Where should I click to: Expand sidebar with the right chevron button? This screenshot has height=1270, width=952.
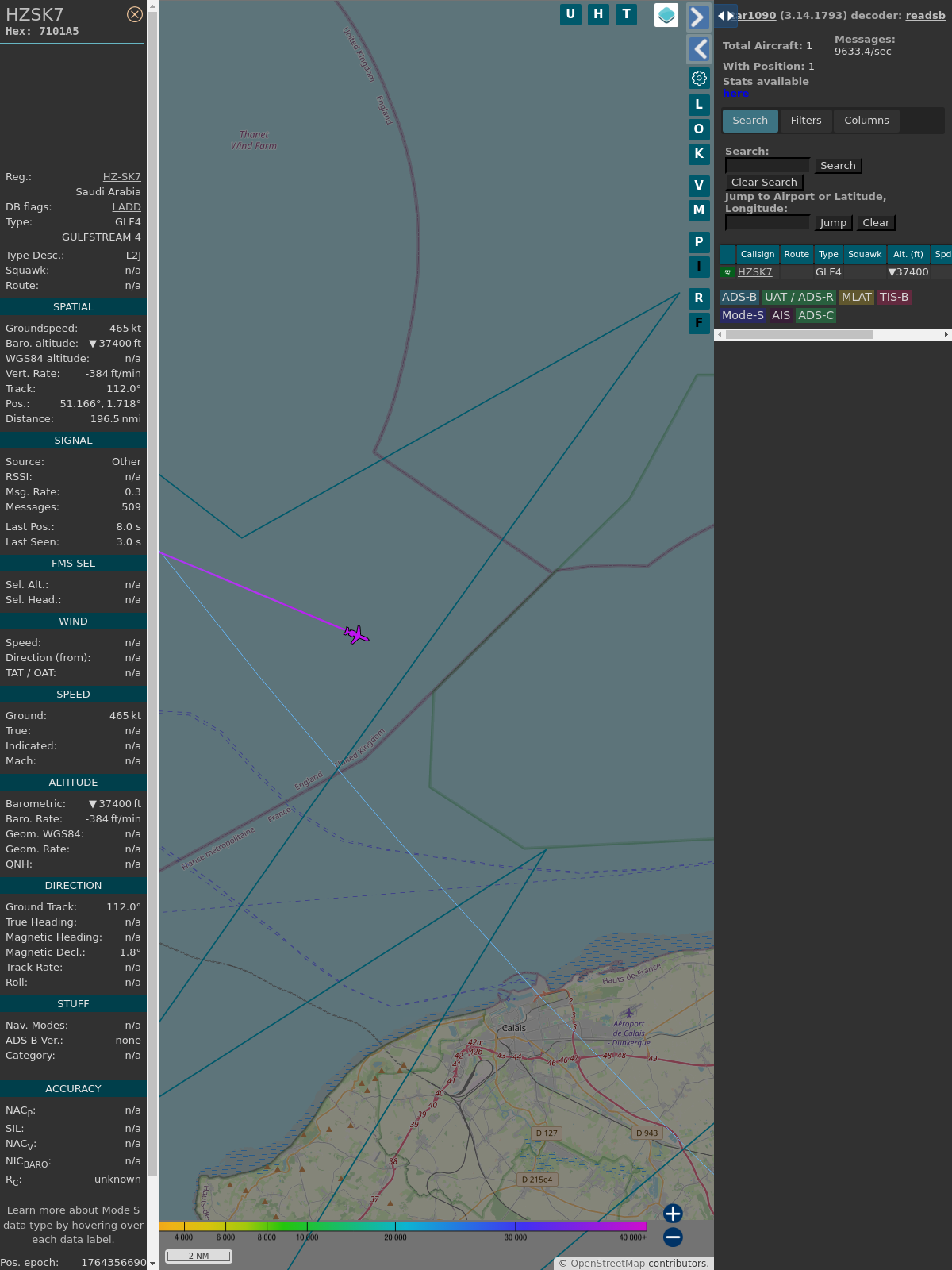pos(698,17)
